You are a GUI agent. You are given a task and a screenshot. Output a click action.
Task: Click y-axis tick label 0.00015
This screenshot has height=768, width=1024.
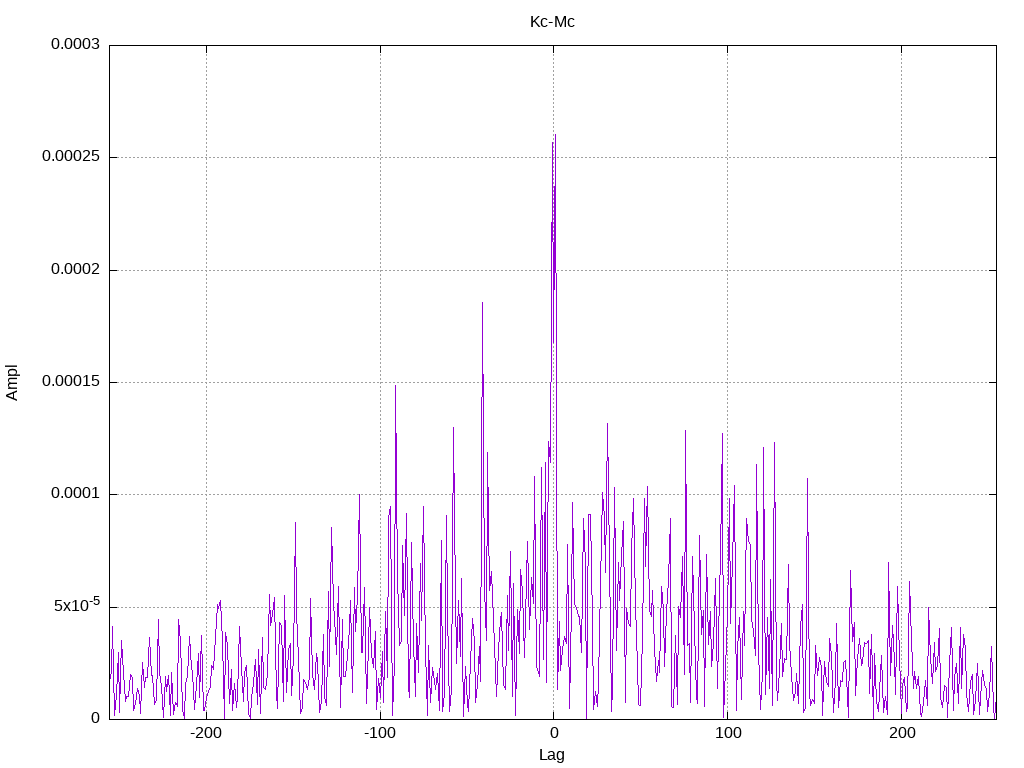71,381
